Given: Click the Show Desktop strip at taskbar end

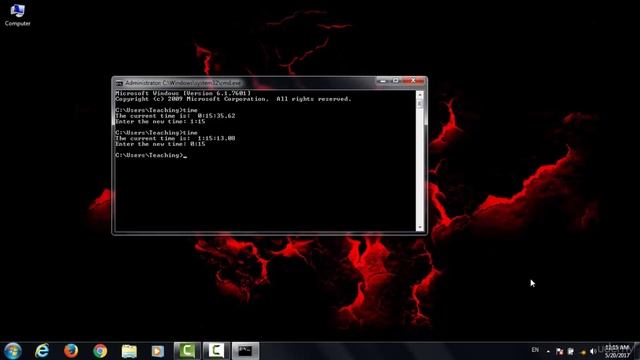Looking at the screenshot, I should pyautogui.click(x=637, y=351).
